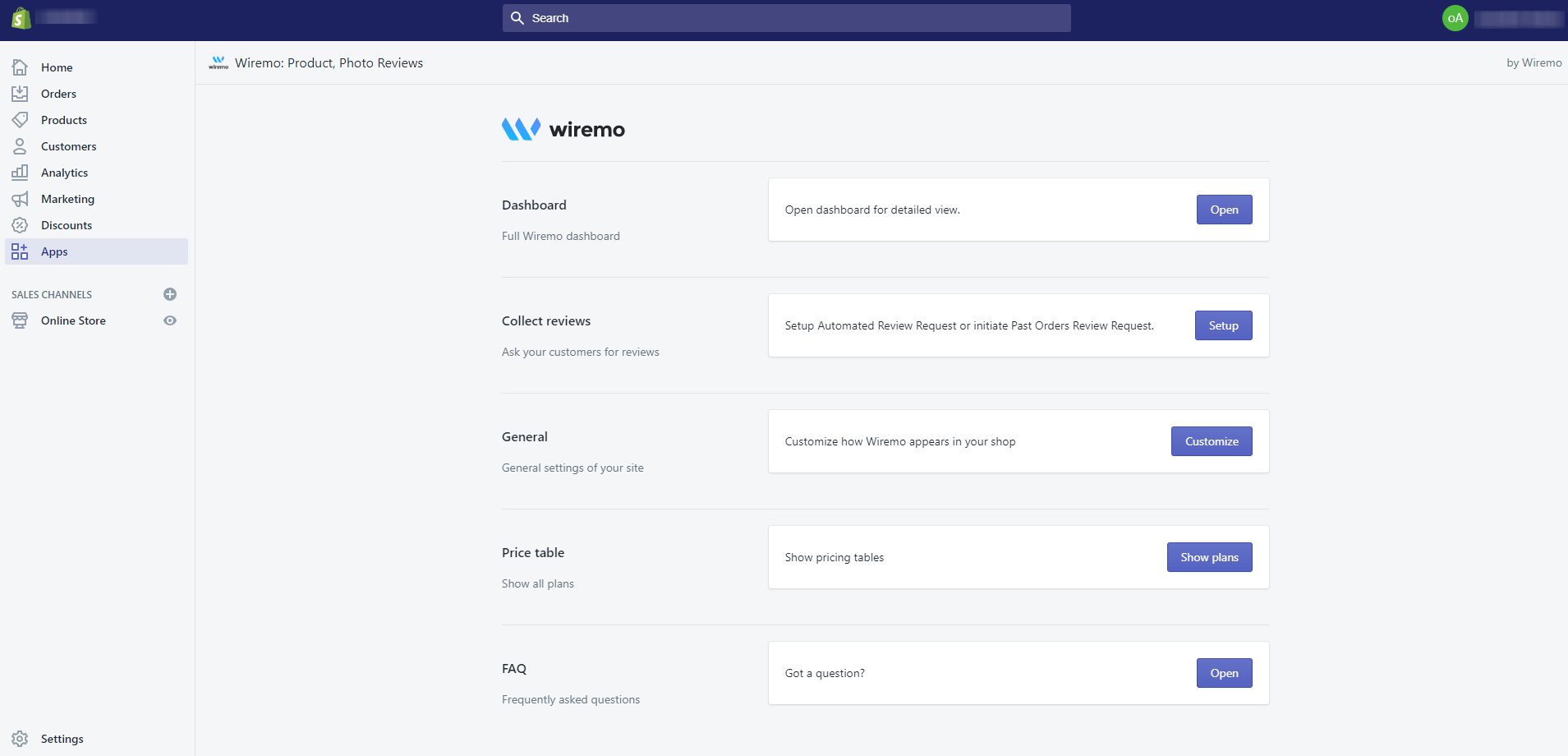Click the large Wiremo logo
Image resolution: width=1568 pixels, height=756 pixels.
tap(563, 129)
